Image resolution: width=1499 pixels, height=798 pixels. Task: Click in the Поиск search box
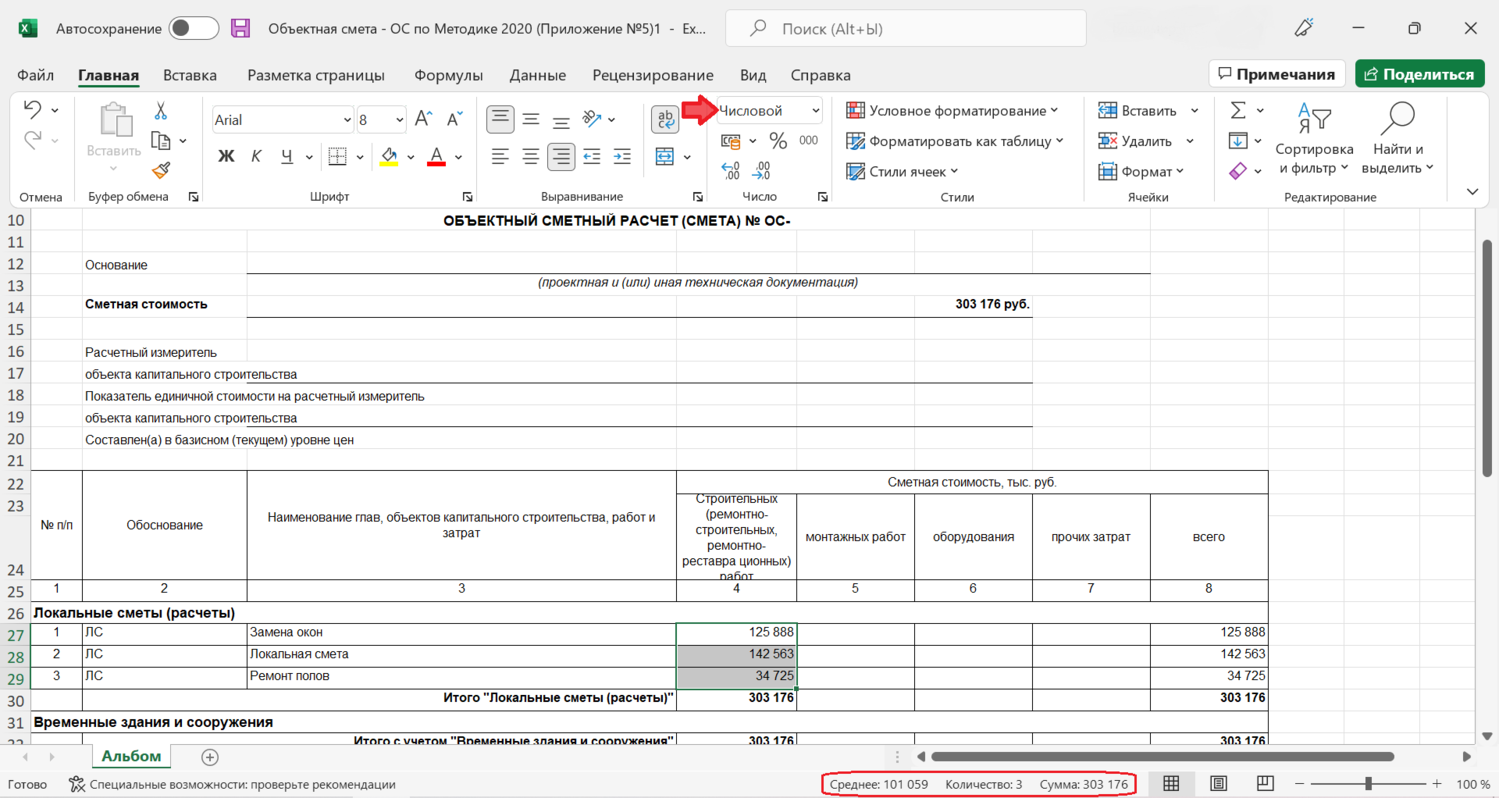point(905,29)
